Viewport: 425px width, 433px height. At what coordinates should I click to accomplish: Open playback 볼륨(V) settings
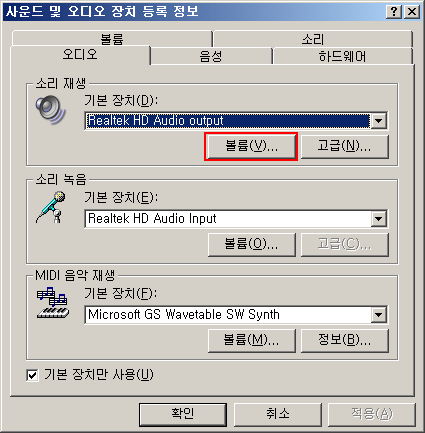(x=251, y=146)
